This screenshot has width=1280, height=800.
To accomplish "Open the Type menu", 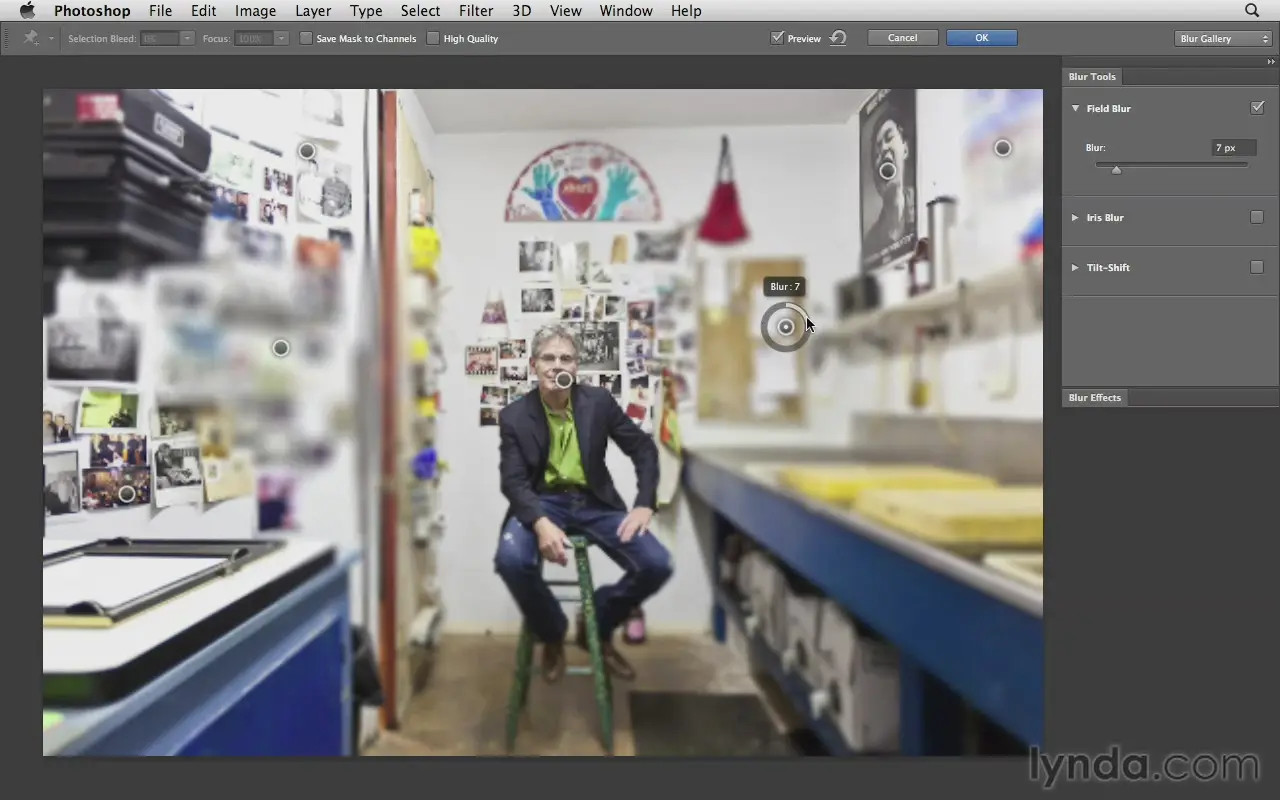I will click(366, 10).
